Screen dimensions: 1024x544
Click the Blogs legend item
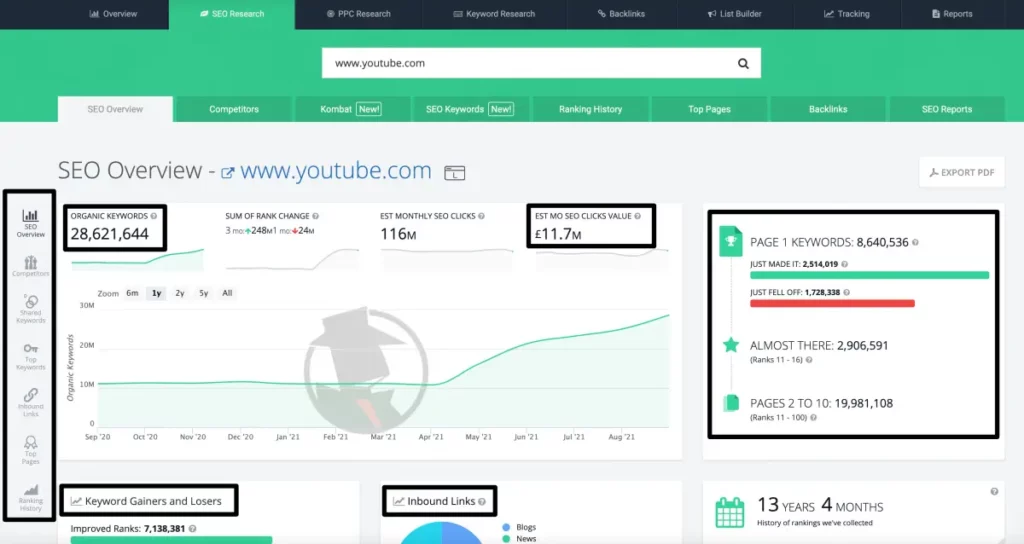pyautogui.click(x=519, y=527)
